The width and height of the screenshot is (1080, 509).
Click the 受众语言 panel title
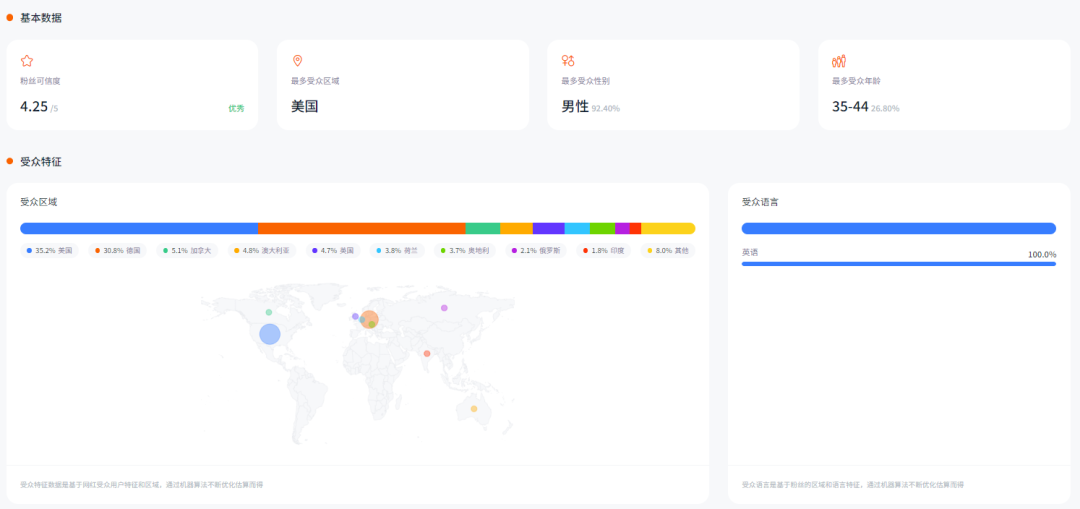[x=760, y=202]
